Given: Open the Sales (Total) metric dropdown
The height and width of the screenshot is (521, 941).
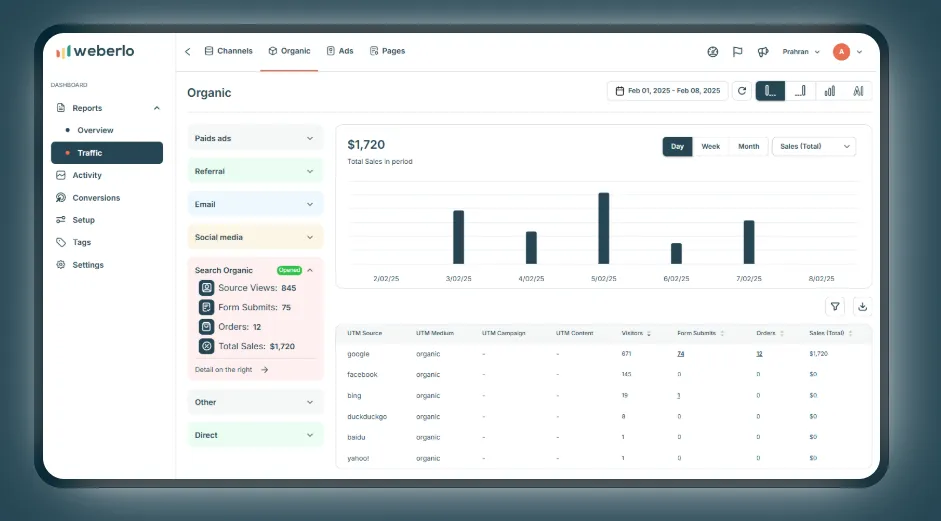Looking at the screenshot, I should click(x=814, y=146).
